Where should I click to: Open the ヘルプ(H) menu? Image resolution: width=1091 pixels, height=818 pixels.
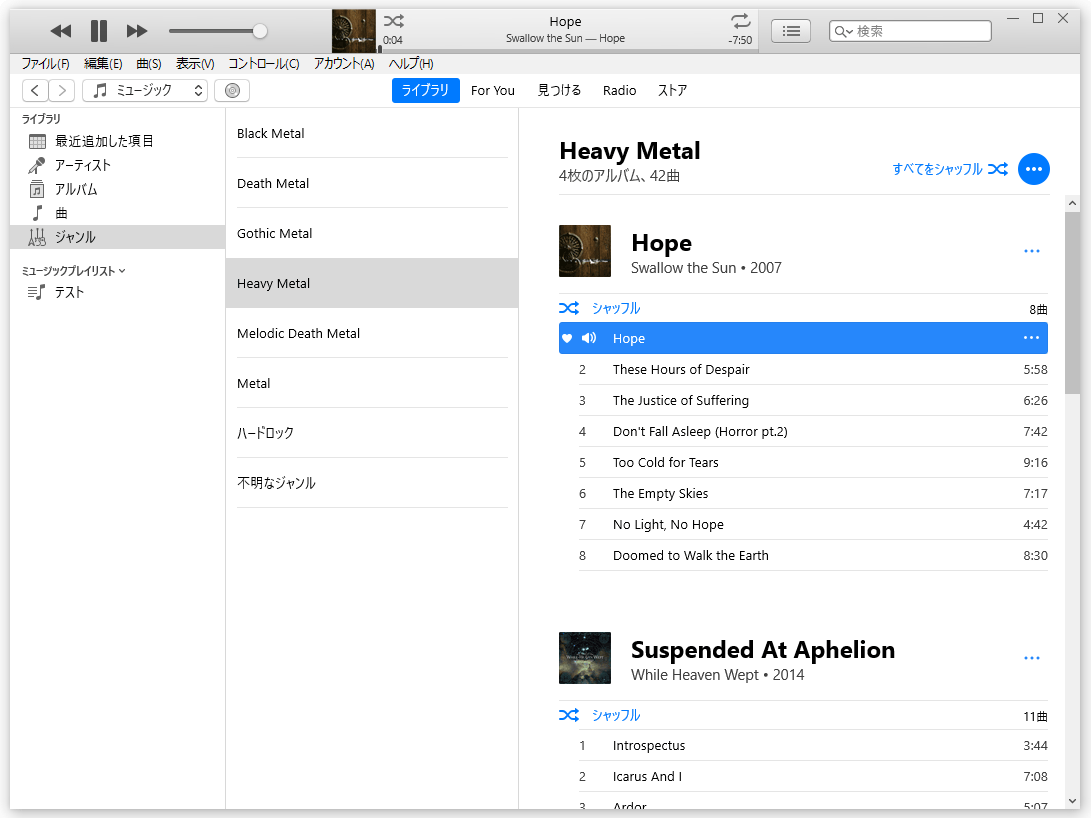click(x=411, y=64)
